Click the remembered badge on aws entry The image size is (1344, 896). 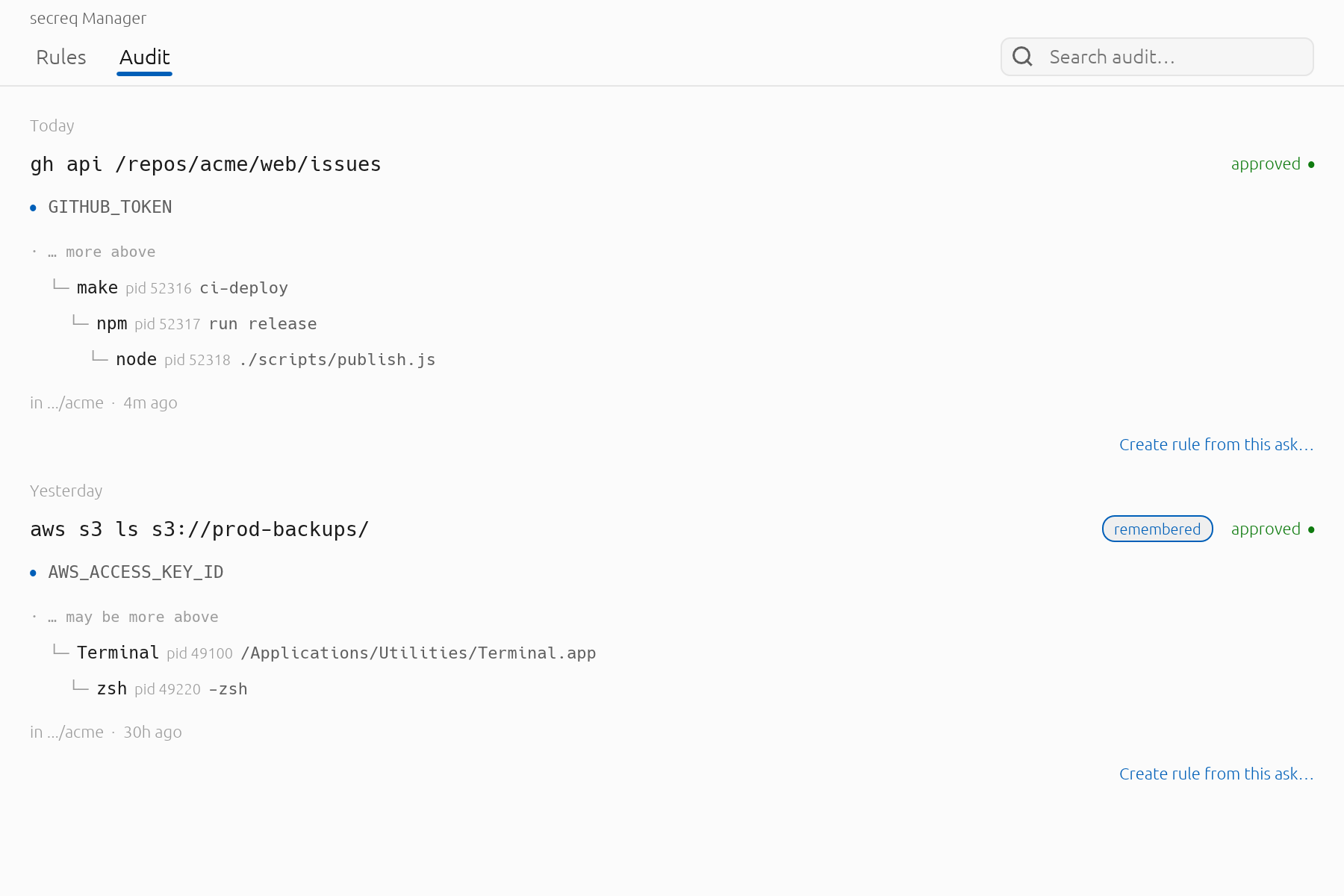(1157, 529)
